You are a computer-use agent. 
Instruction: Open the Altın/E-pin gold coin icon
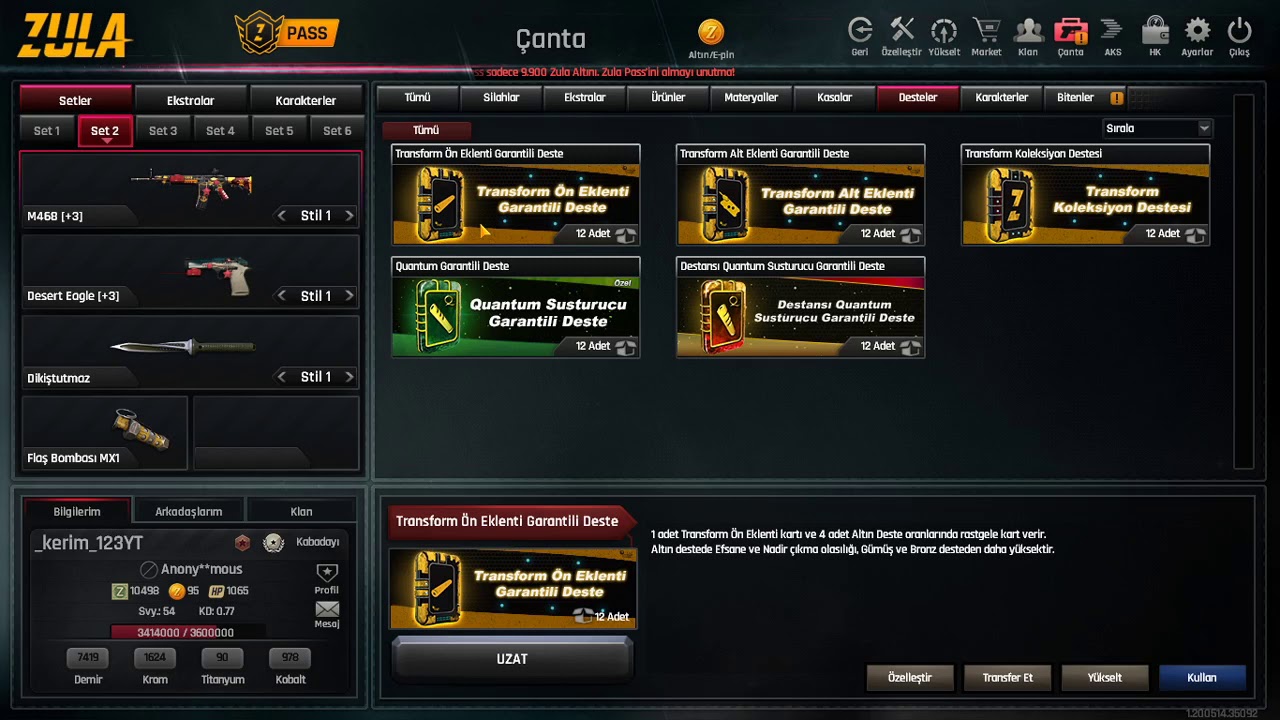(x=711, y=32)
